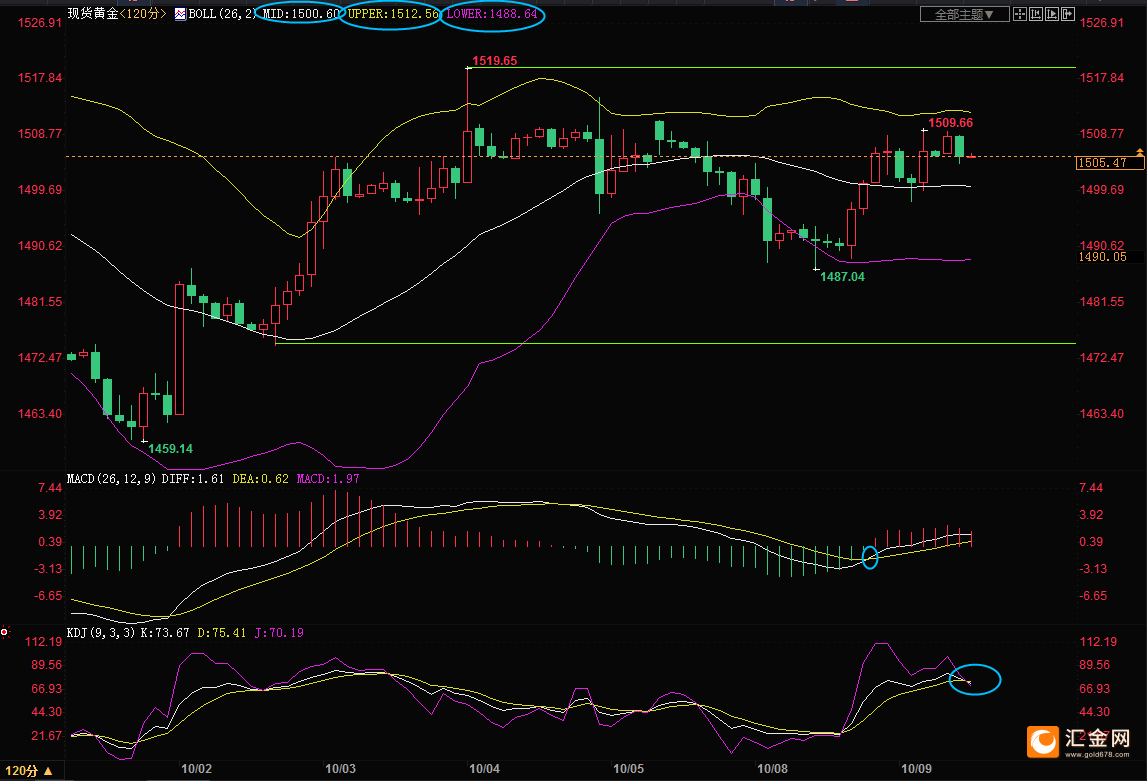This screenshot has width=1147, height=781.
Task: Click the K:73.67 reading
Action: [165, 633]
